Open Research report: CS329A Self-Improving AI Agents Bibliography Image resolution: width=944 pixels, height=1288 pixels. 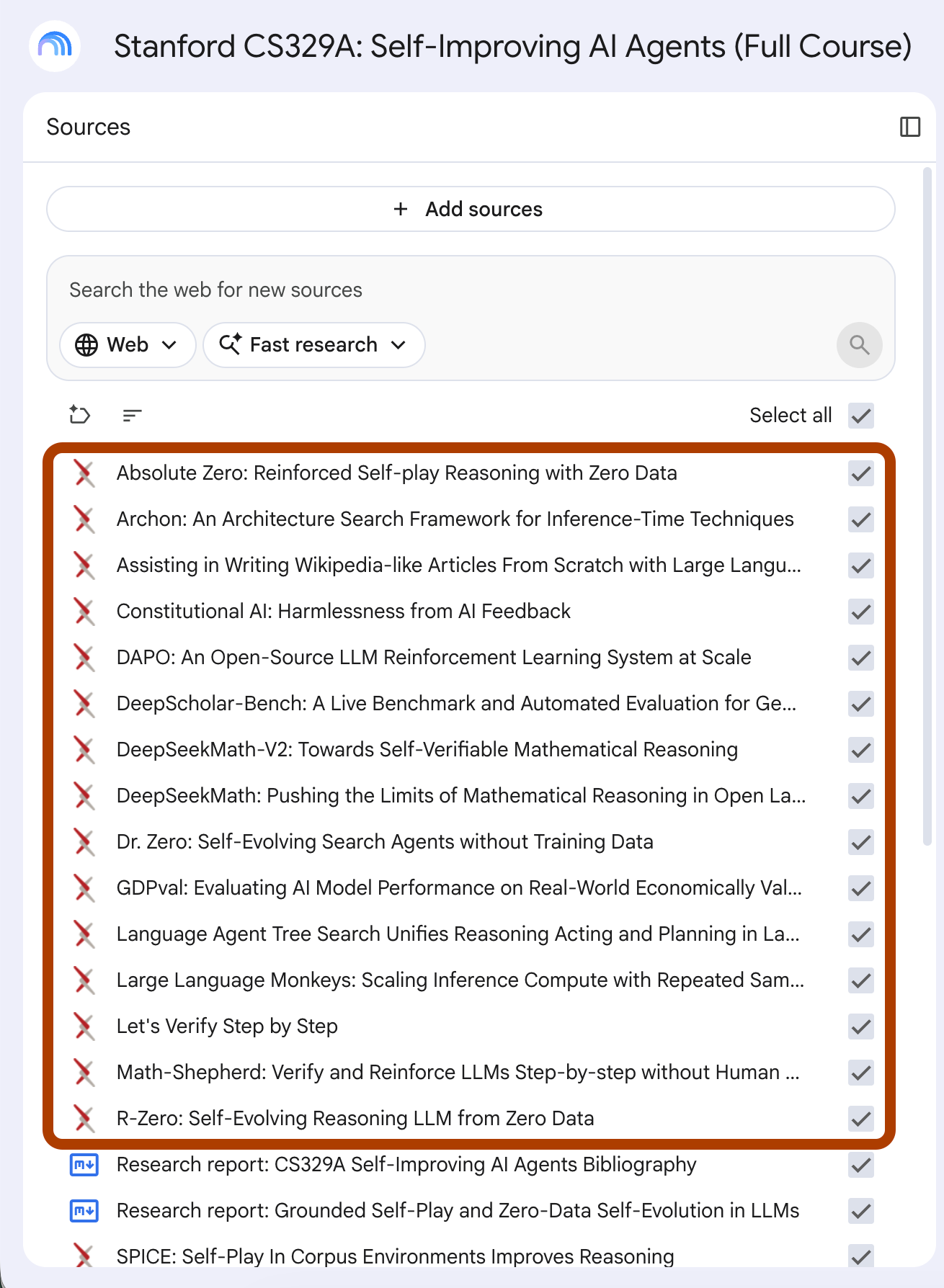(406, 1165)
